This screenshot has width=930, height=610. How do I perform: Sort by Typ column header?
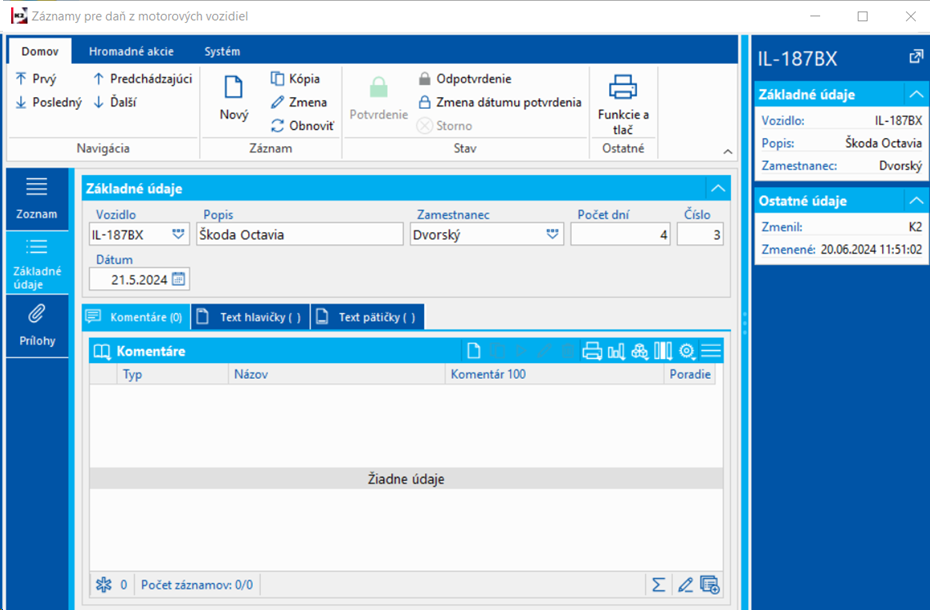(172, 374)
